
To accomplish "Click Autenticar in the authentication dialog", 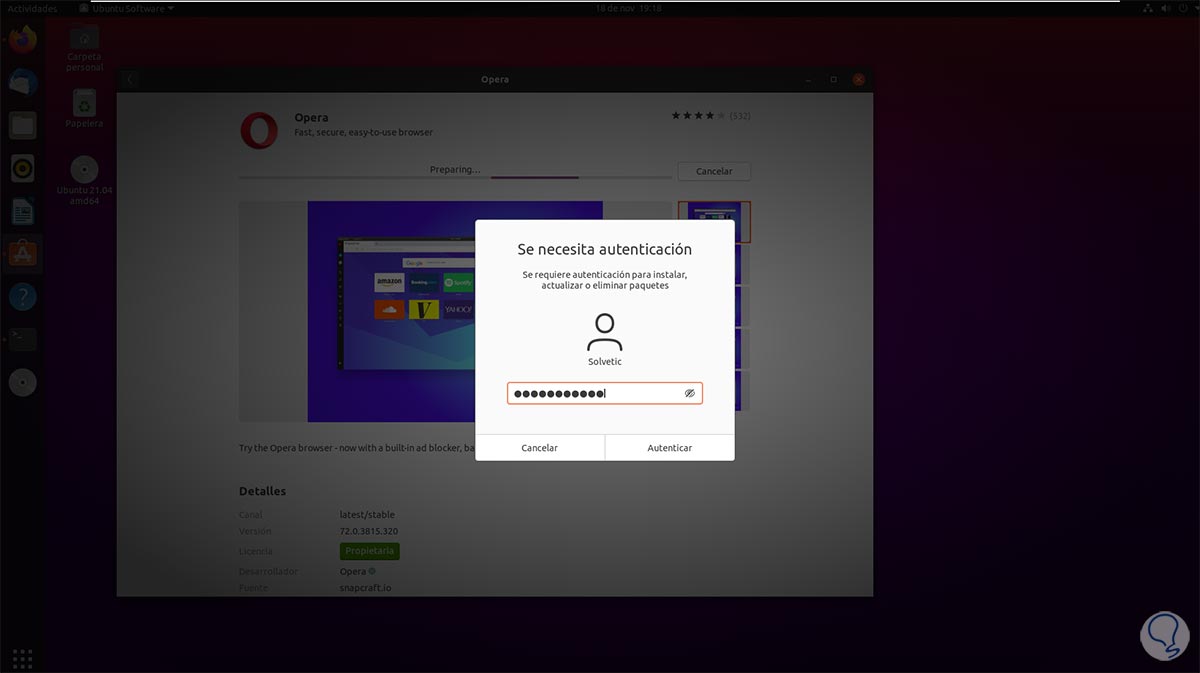I will 670,448.
